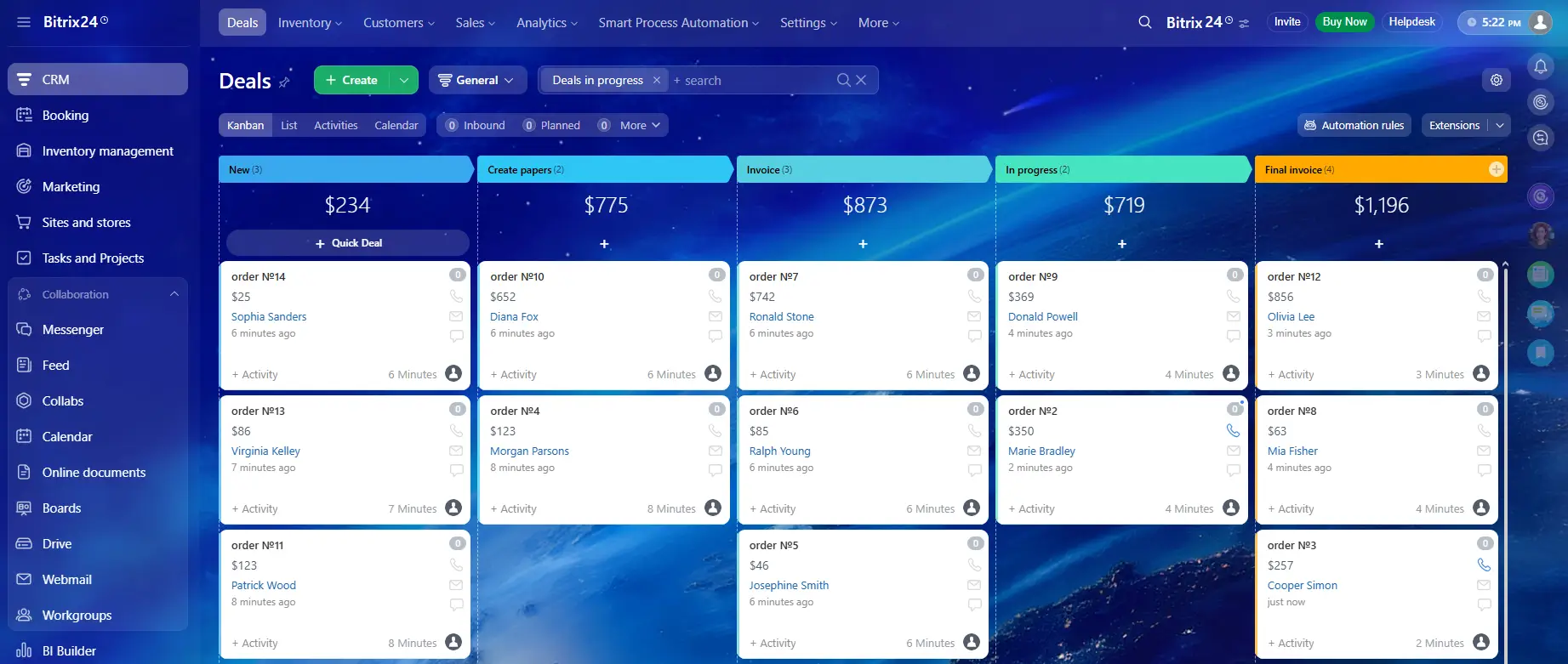Open the notifications bell icon
1568x664 pixels.
(1540, 66)
